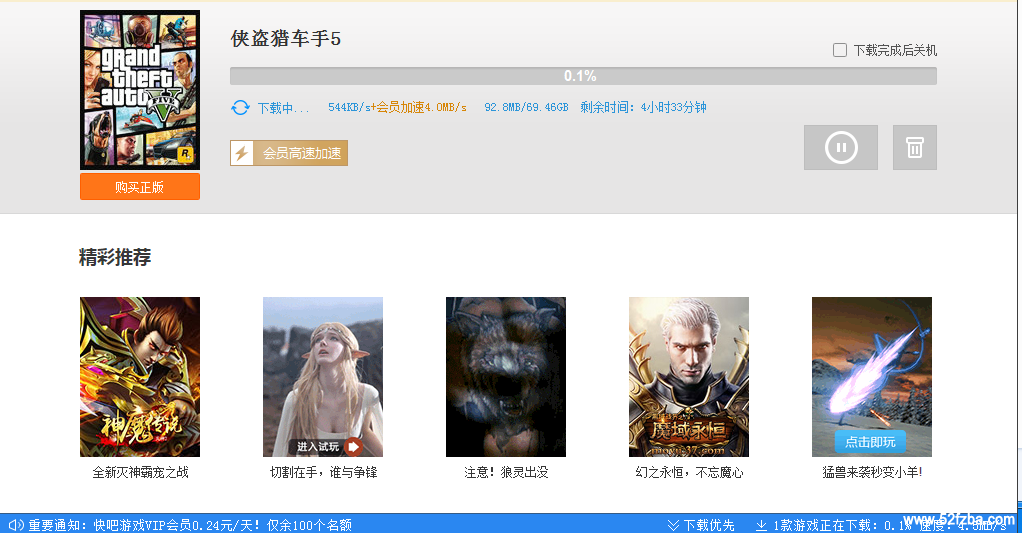The width and height of the screenshot is (1022, 533).
Task: Open the Grand Theft Auto V cover image
Action: coord(139,90)
